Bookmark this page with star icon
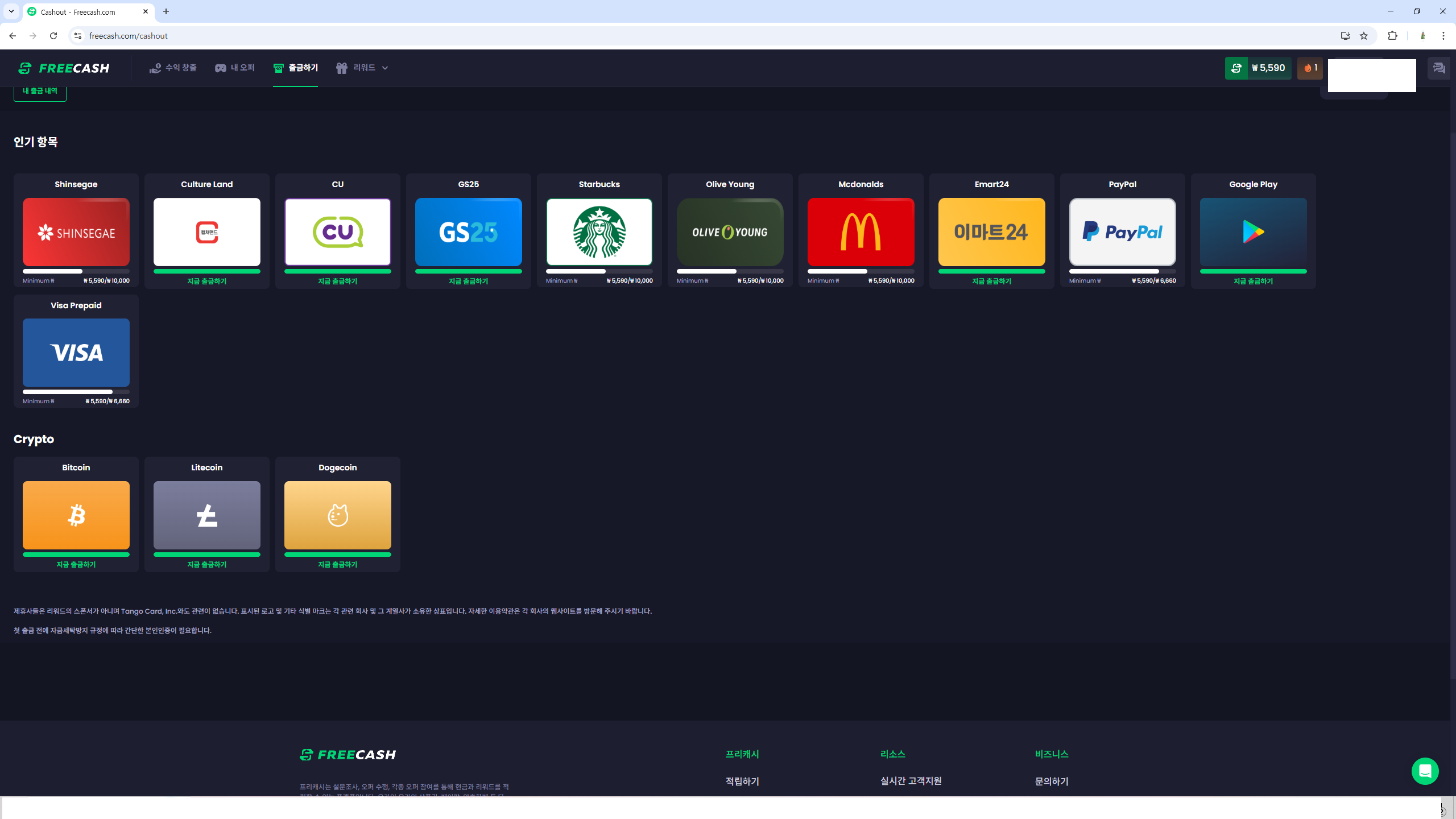Screen dimensions: 1456x819 pyautogui.click(x=1364, y=36)
